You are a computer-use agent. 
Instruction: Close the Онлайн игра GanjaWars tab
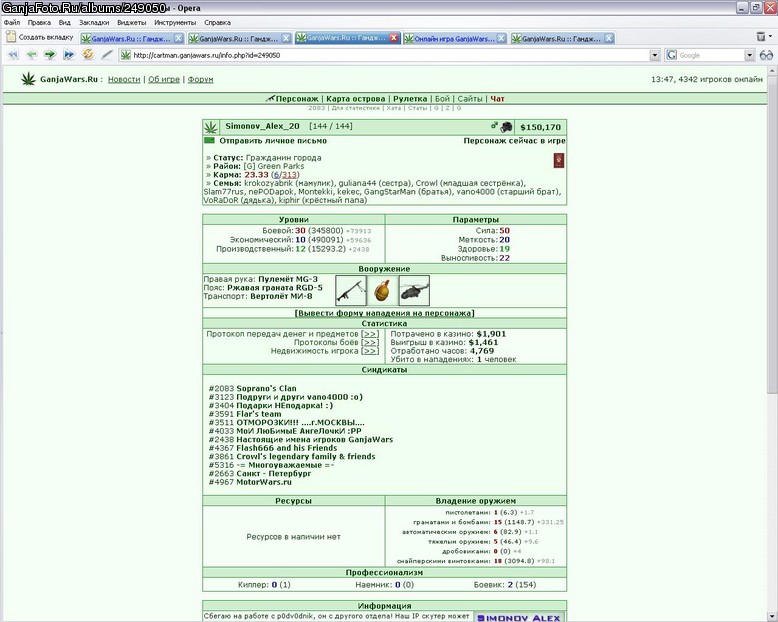pyautogui.click(x=502, y=38)
